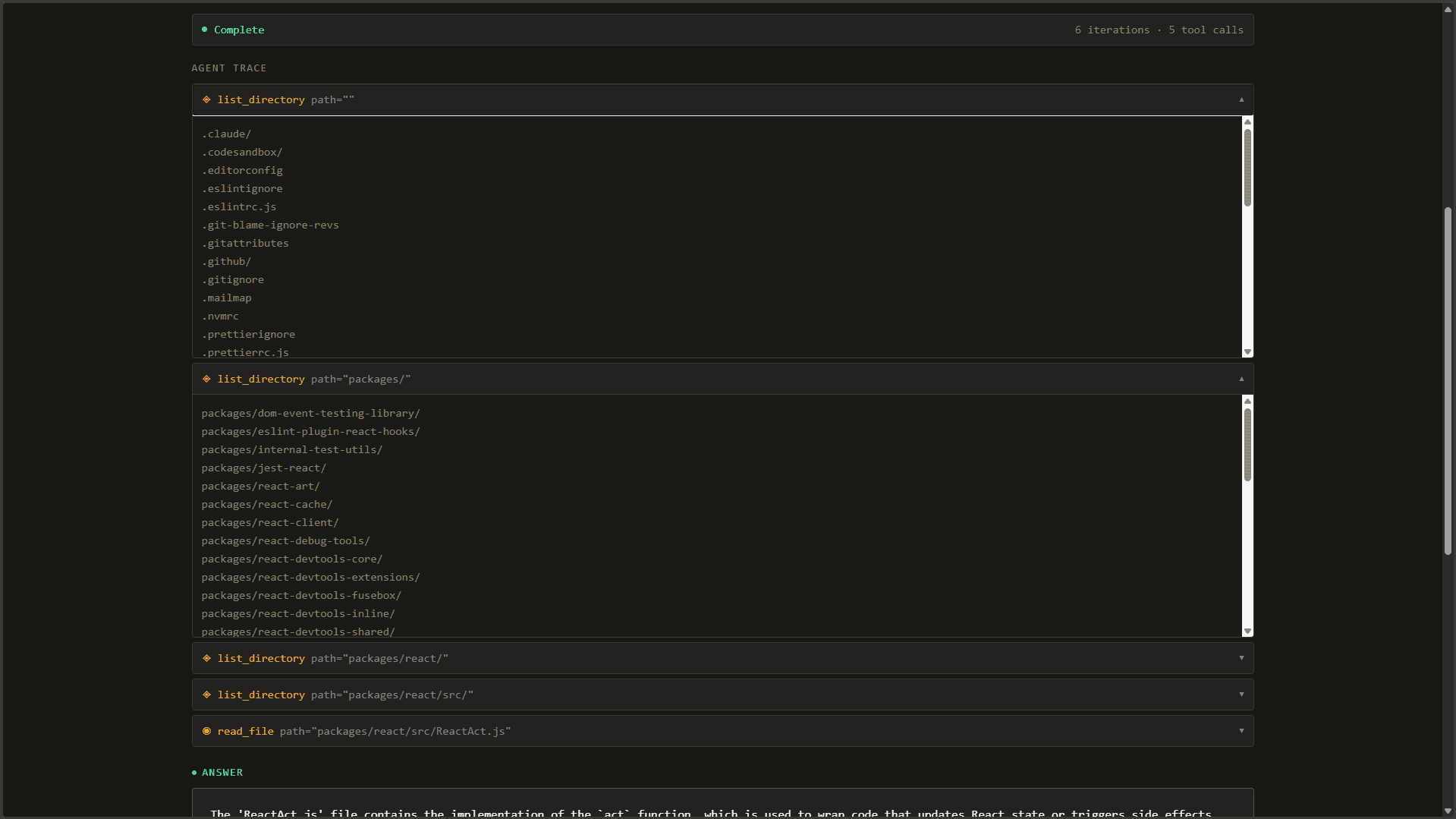Collapse the packages/ directory listing arrow

1241,379
